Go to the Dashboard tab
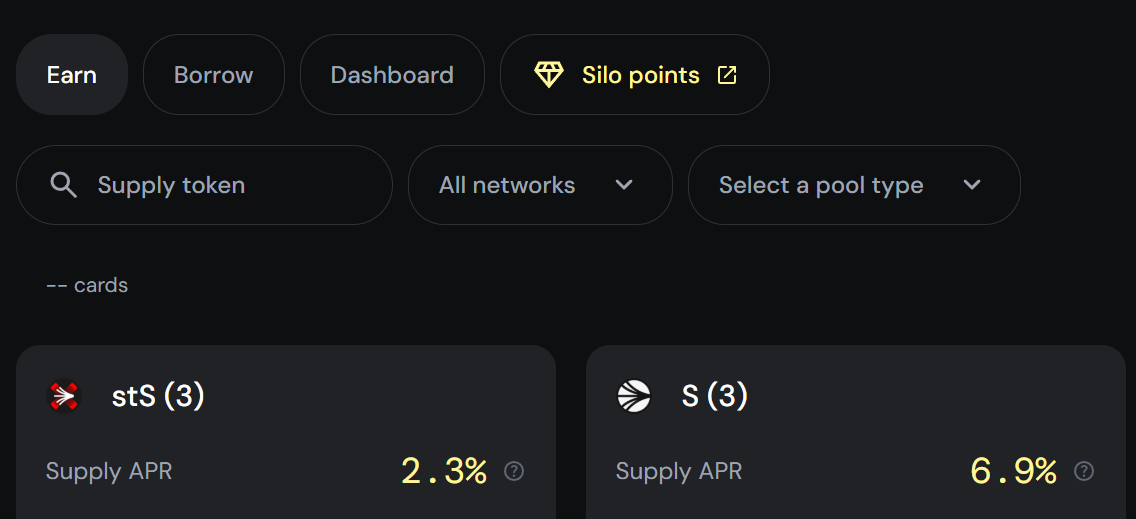 [x=392, y=75]
